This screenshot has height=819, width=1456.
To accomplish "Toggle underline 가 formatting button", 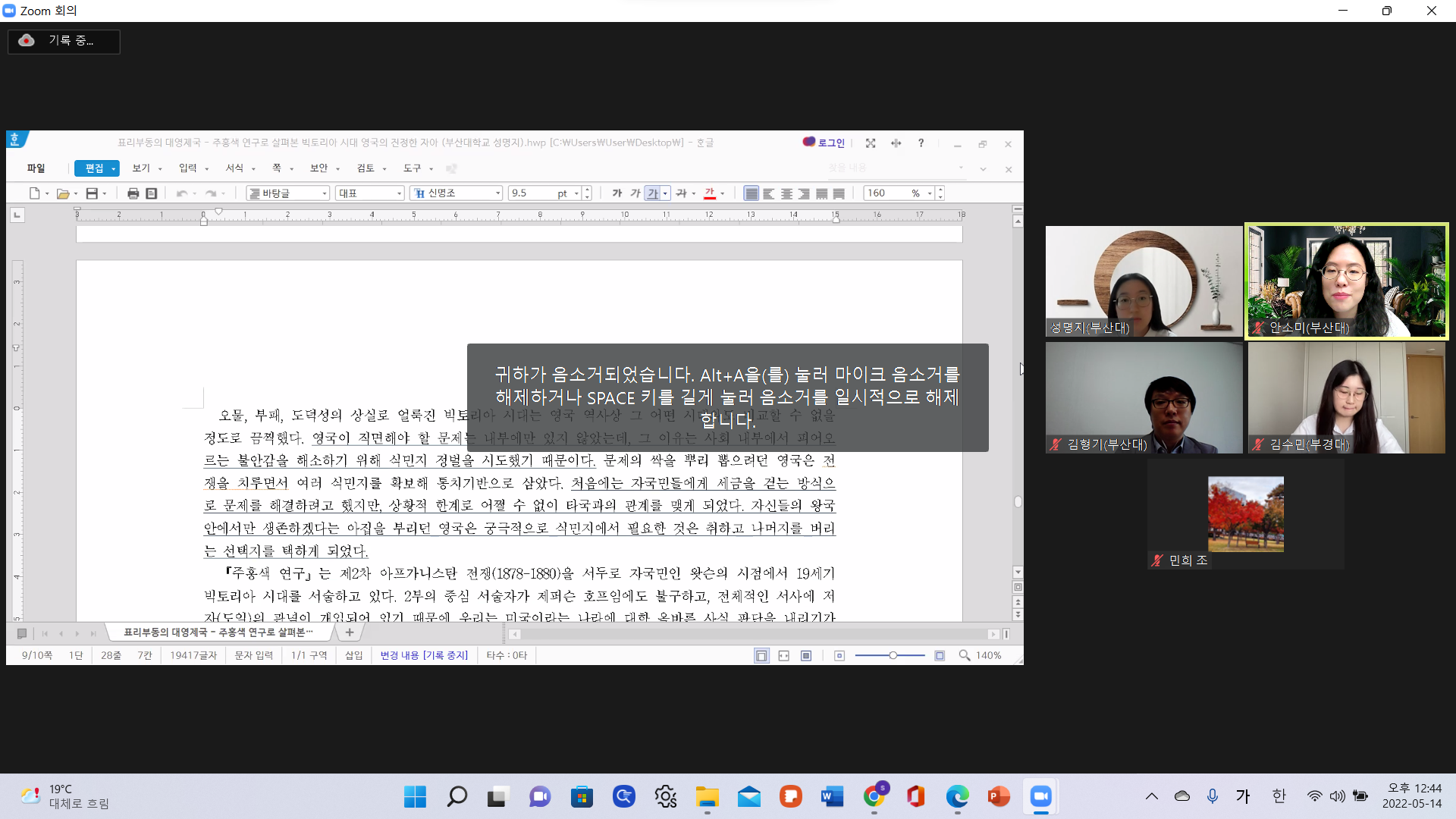I will click(x=652, y=193).
